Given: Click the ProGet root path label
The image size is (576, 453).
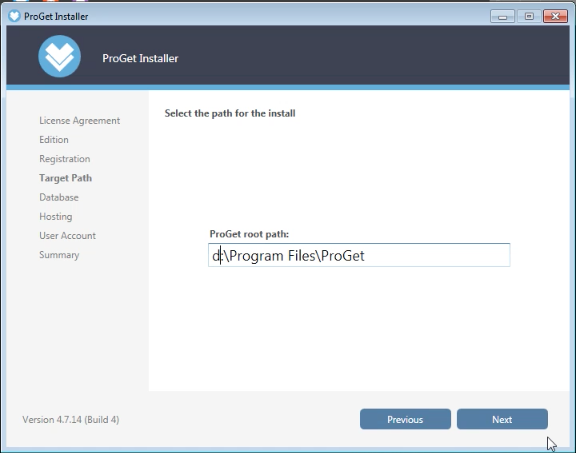Looking at the screenshot, I should pyautogui.click(x=249, y=234).
